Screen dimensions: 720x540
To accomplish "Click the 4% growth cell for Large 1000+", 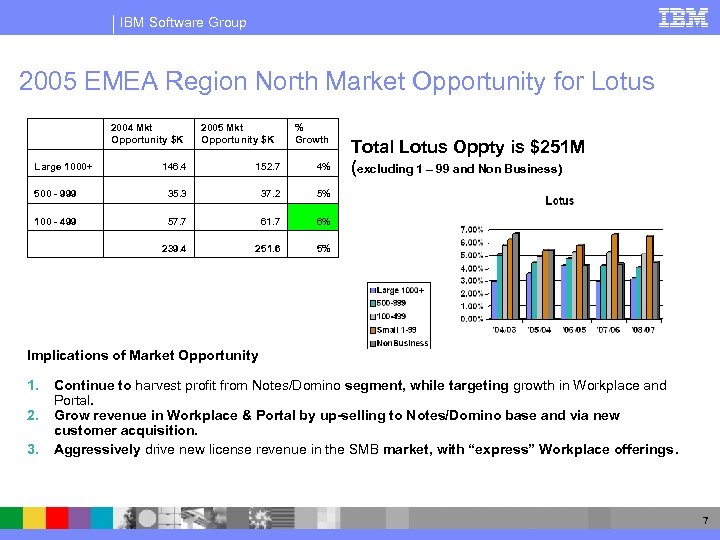I will click(323, 166).
